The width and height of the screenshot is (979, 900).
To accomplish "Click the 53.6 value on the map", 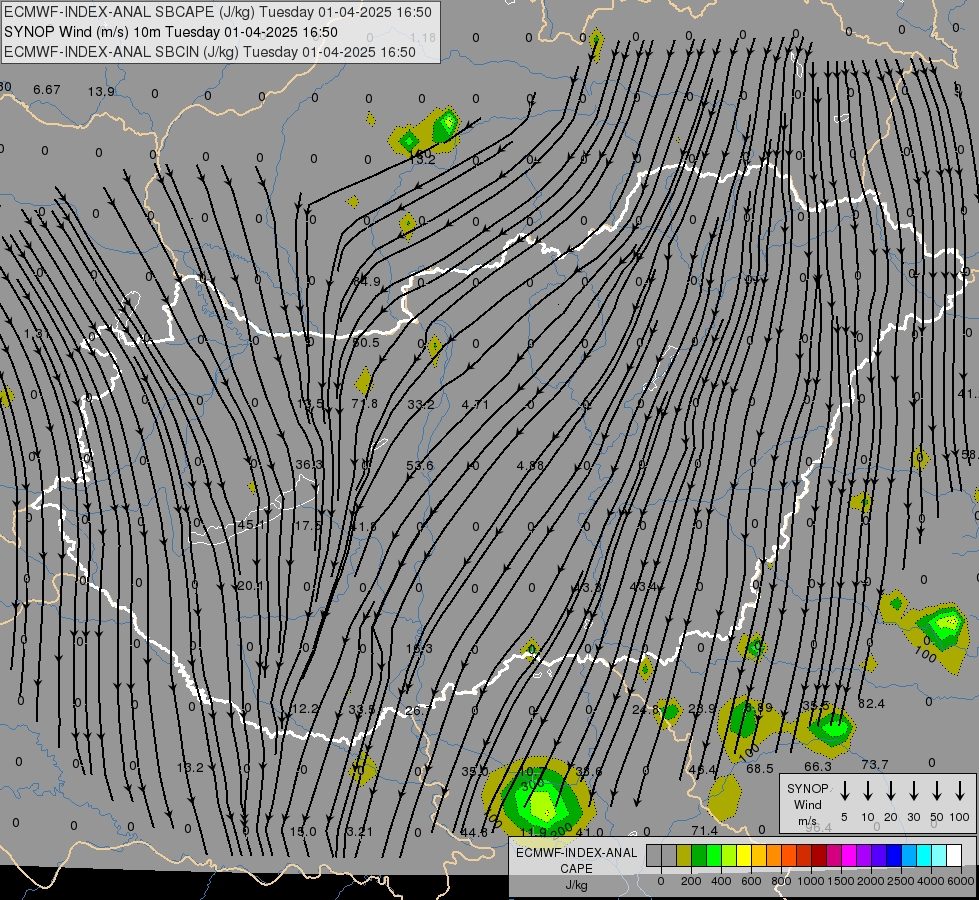I will [x=420, y=465].
